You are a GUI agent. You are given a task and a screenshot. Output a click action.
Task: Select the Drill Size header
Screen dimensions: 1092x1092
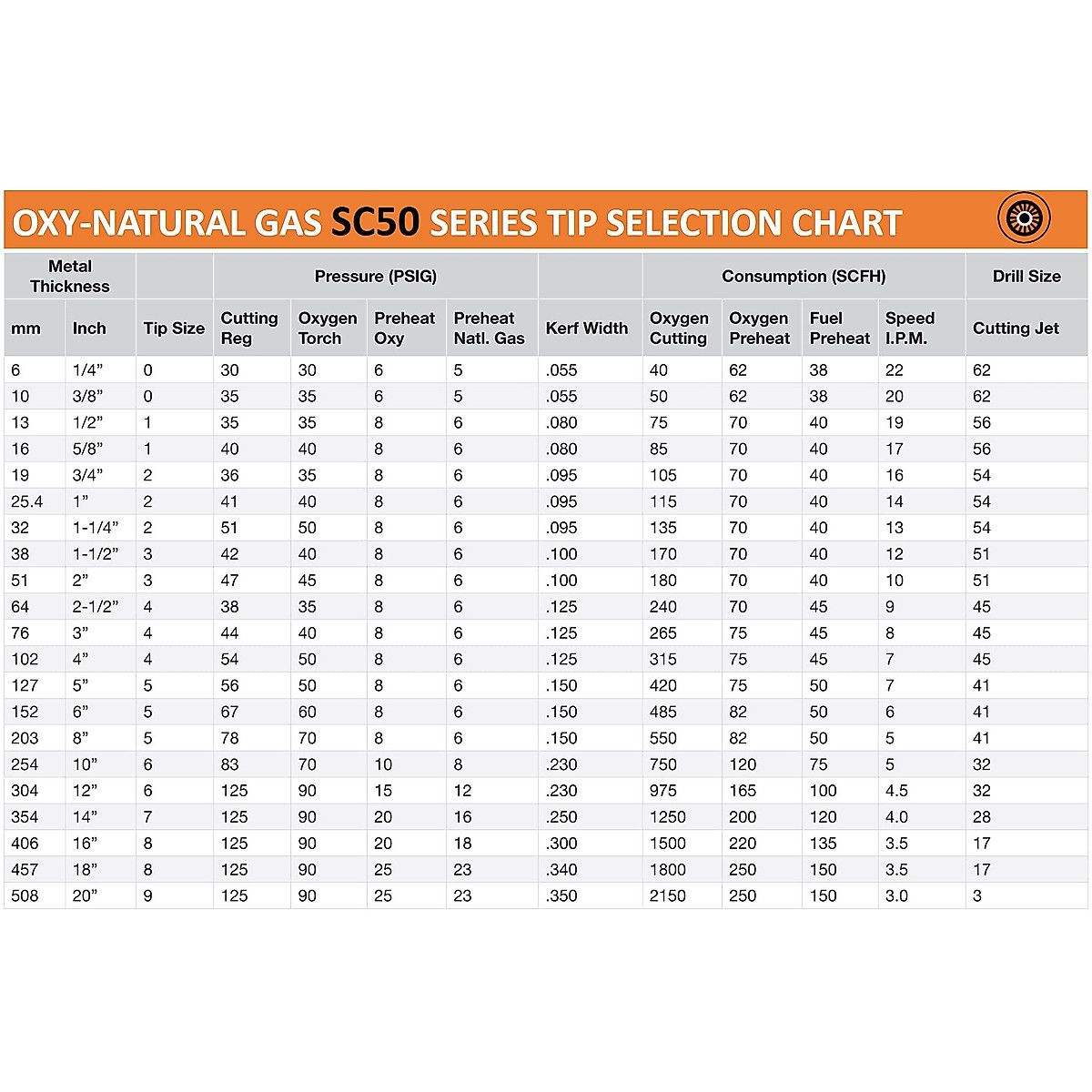[1026, 276]
